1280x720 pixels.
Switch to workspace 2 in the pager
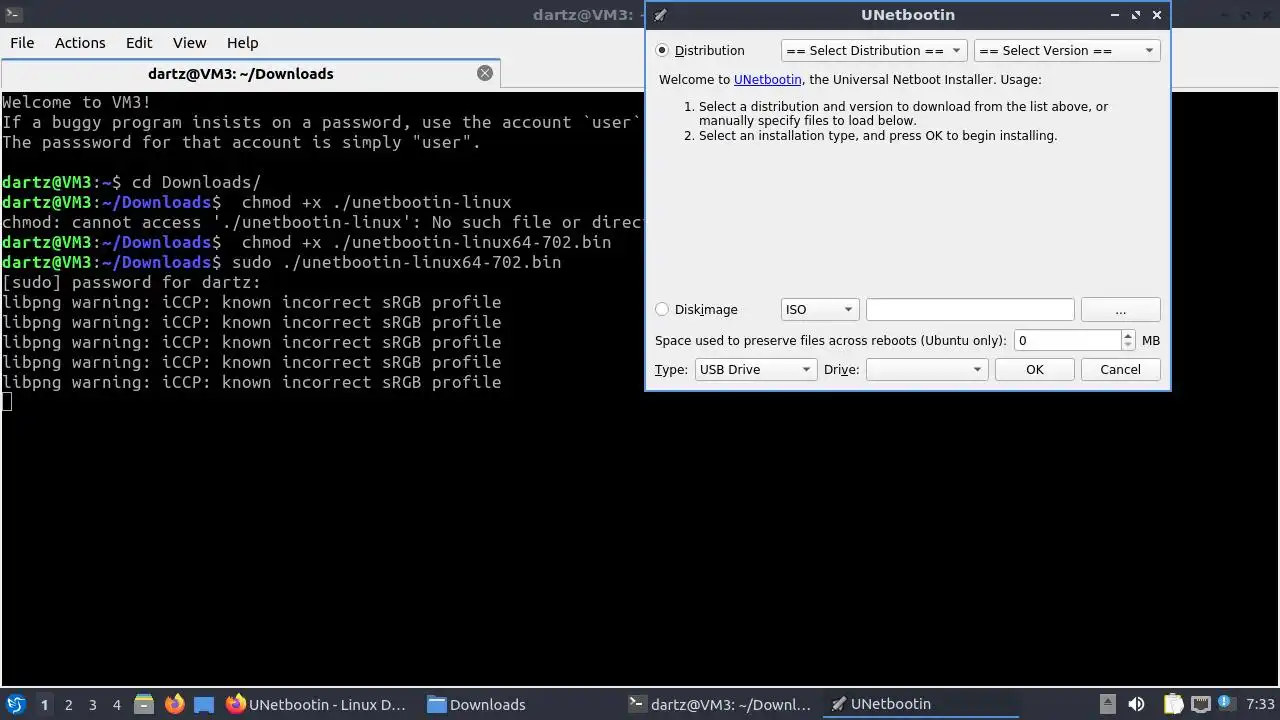coord(68,704)
